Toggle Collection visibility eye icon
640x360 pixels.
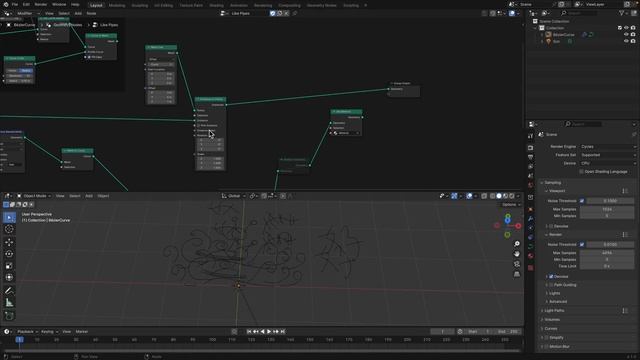626,28
